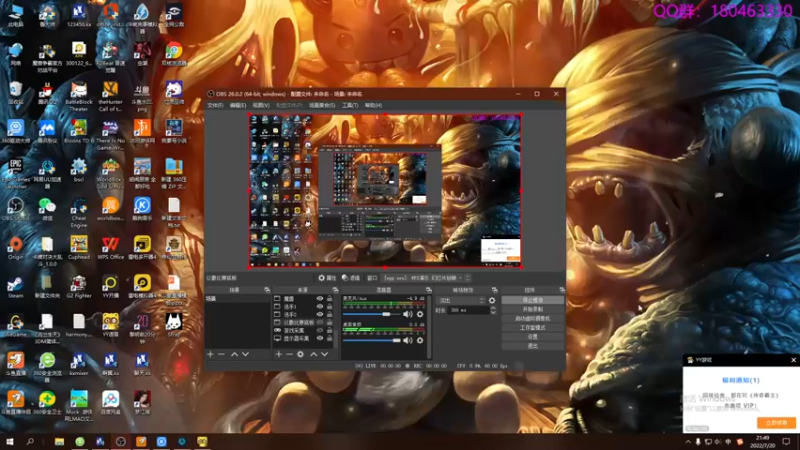Remove the selected source with minus icon
Screen dimensions: 800x450
[289, 354]
